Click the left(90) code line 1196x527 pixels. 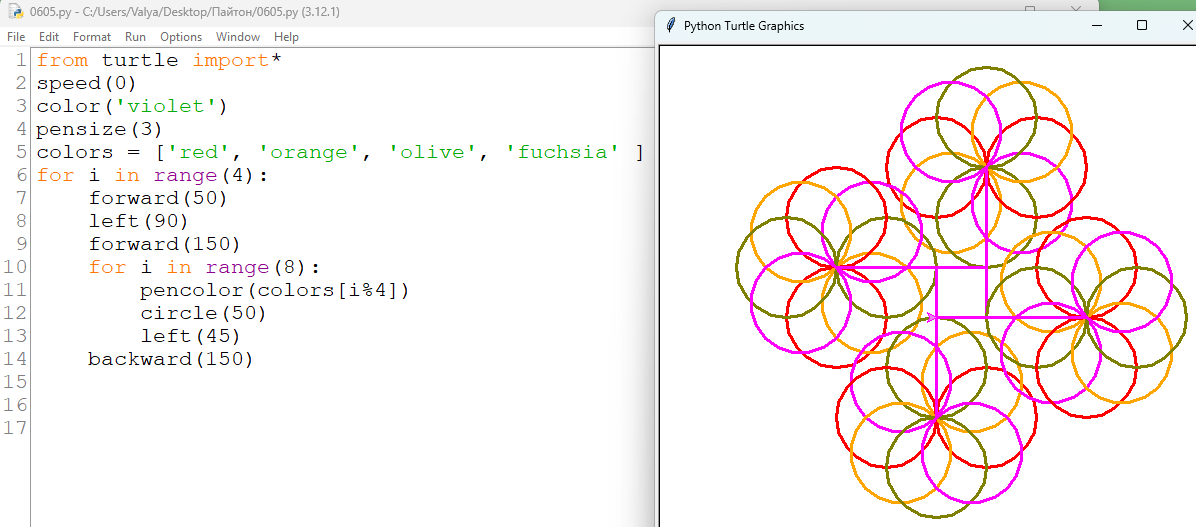pyautogui.click(x=138, y=221)
